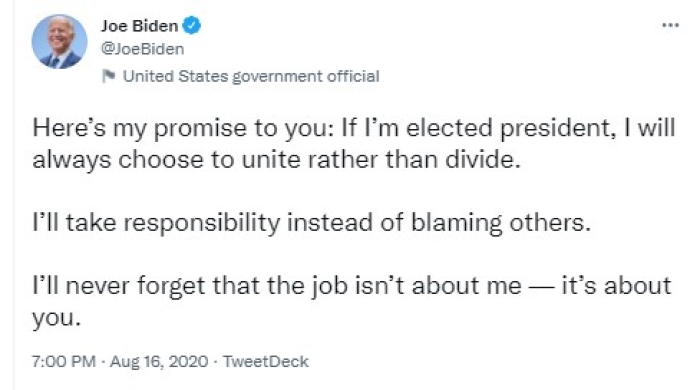This screenshot has height=390, width=700.
Task: Open the @JoeBiden handle link
Action: (x=142, y=49)
